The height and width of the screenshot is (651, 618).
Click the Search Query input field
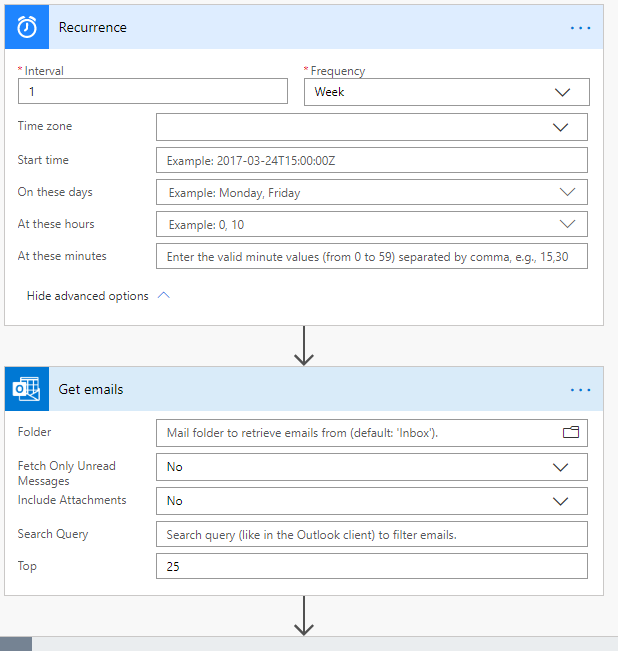[371, 534]
